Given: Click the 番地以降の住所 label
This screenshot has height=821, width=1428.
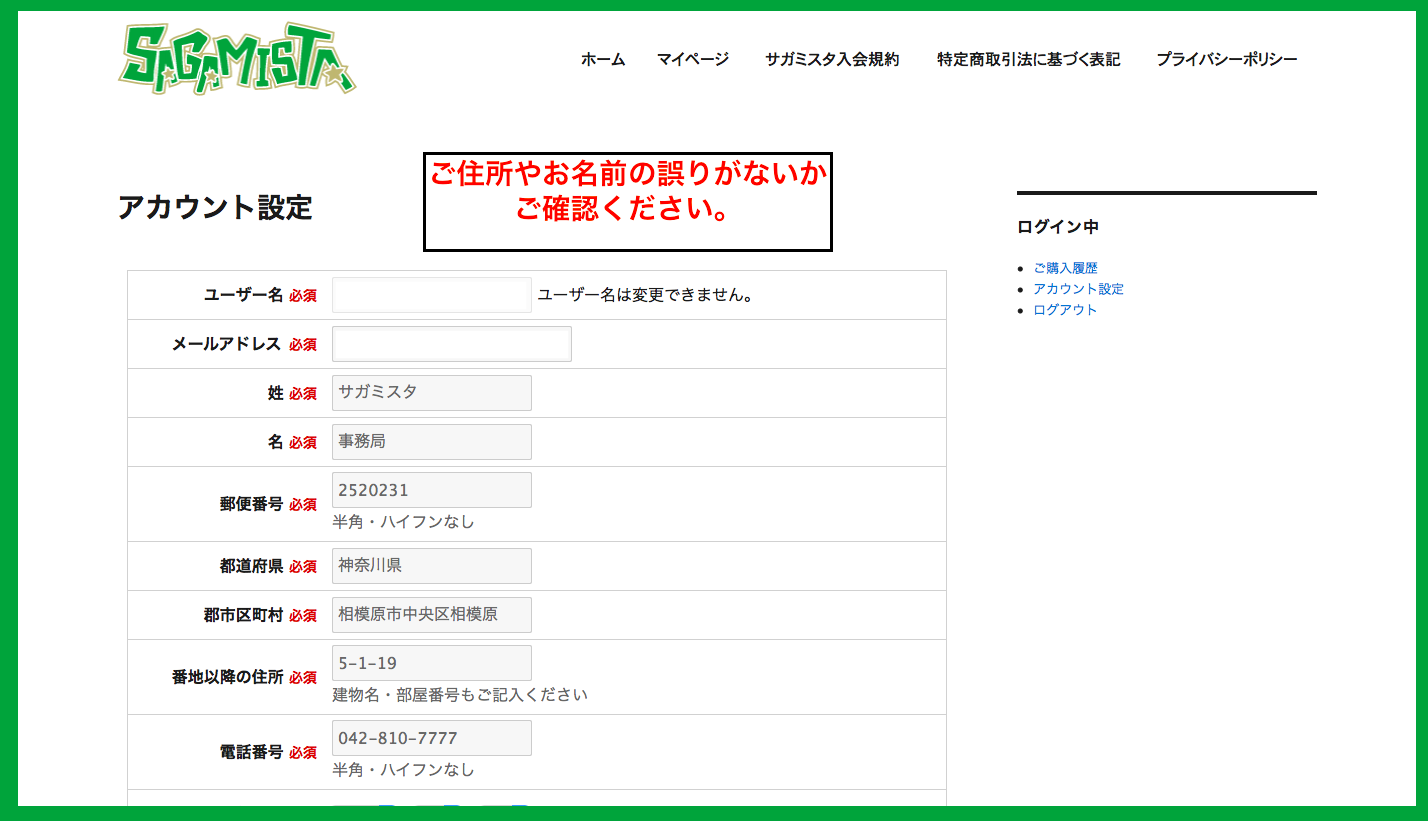Looking at the screenshot, I should coord(228,677).
